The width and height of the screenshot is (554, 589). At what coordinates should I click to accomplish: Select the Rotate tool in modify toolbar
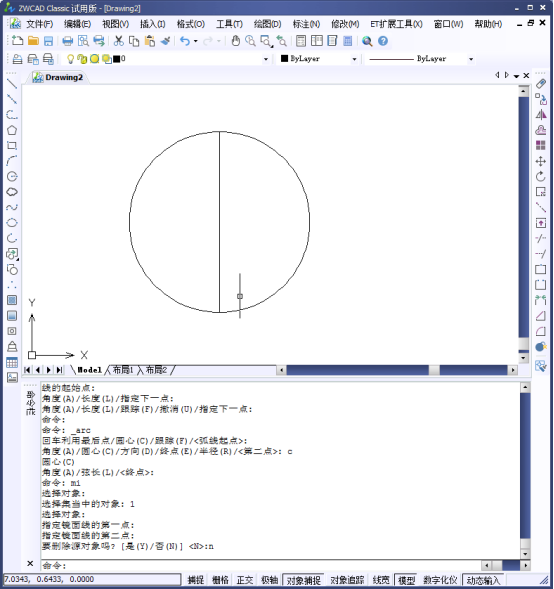(x=541, y=177)
